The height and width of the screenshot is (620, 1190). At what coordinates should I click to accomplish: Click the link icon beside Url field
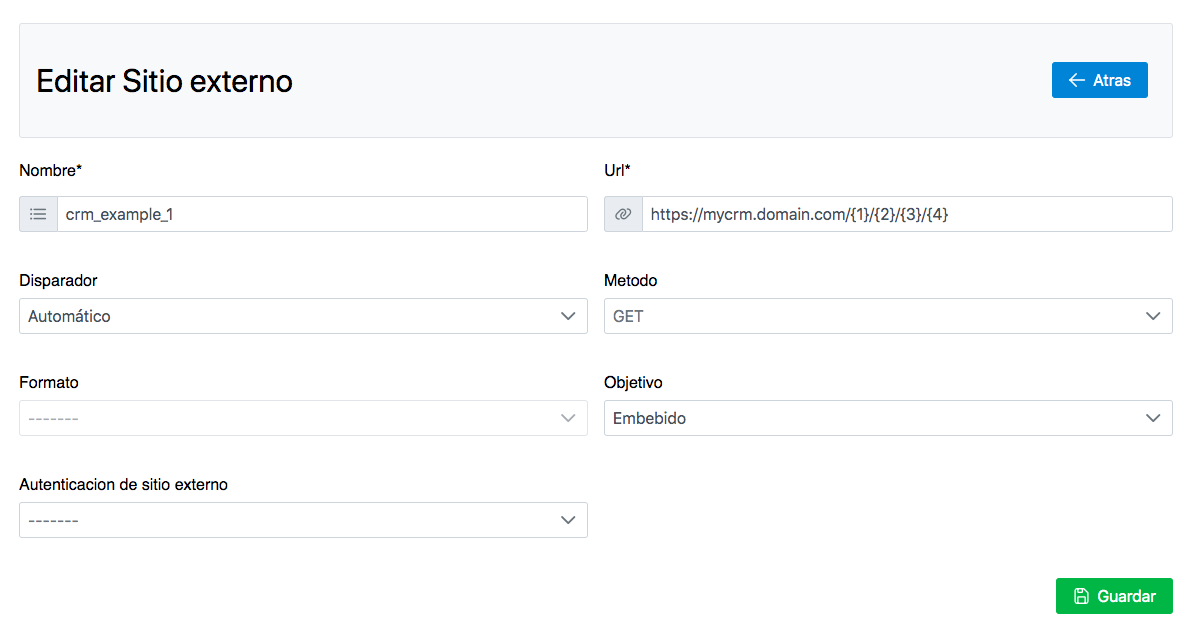tap(623, 214)
